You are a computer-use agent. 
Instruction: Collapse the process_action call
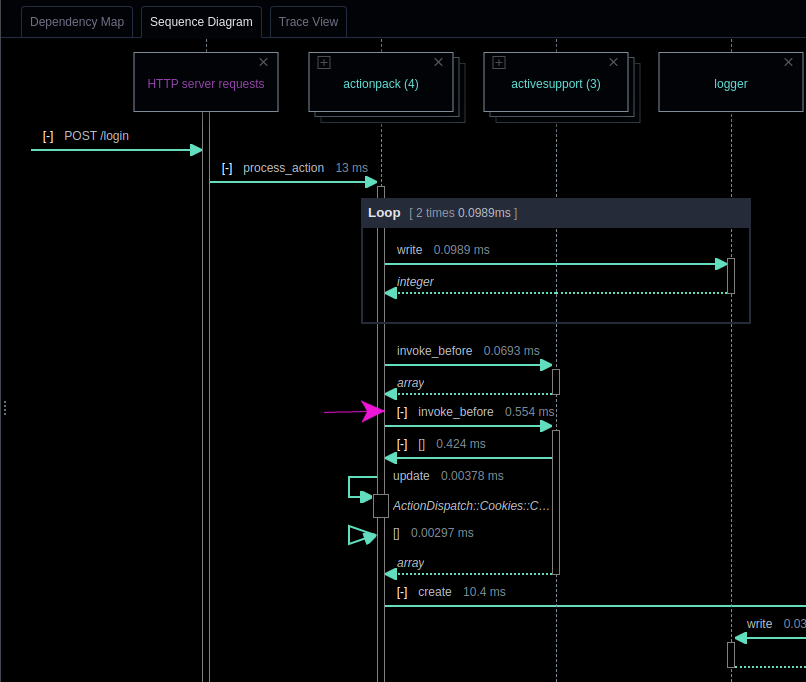(227, 168)
